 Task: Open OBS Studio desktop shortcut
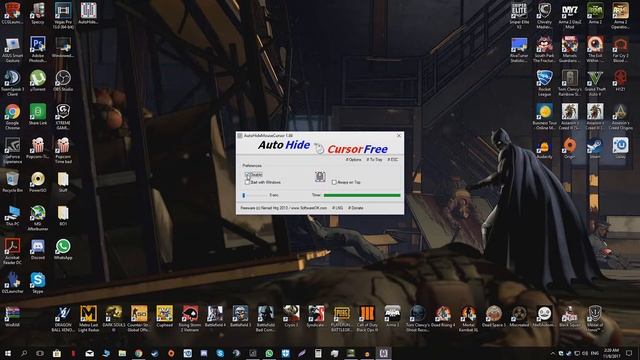click(63, 81)
